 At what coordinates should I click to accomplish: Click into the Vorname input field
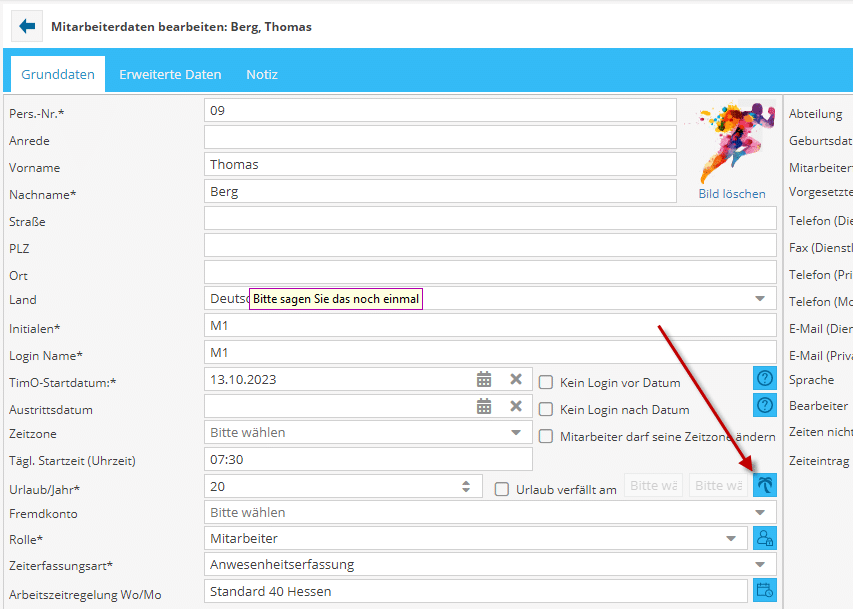click(440, 165)
